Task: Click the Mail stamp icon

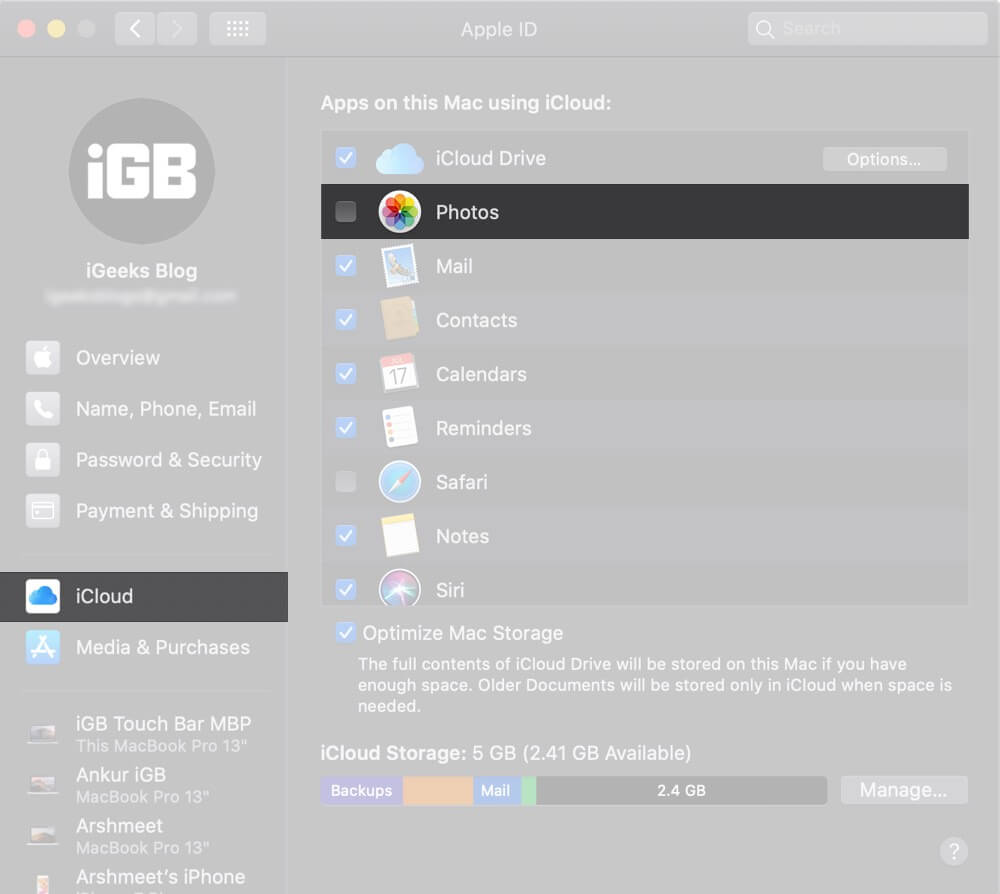Action: [x=400, y=266]
